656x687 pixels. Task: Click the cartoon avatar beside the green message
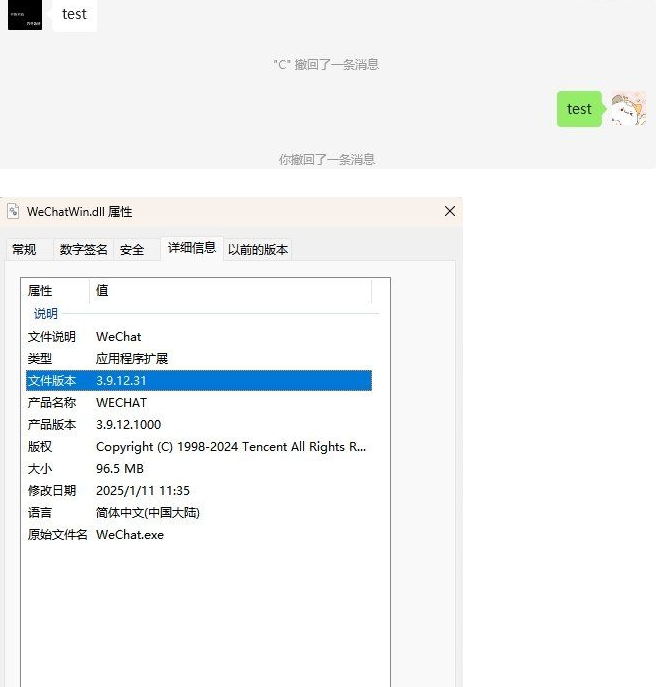[627, 108]
